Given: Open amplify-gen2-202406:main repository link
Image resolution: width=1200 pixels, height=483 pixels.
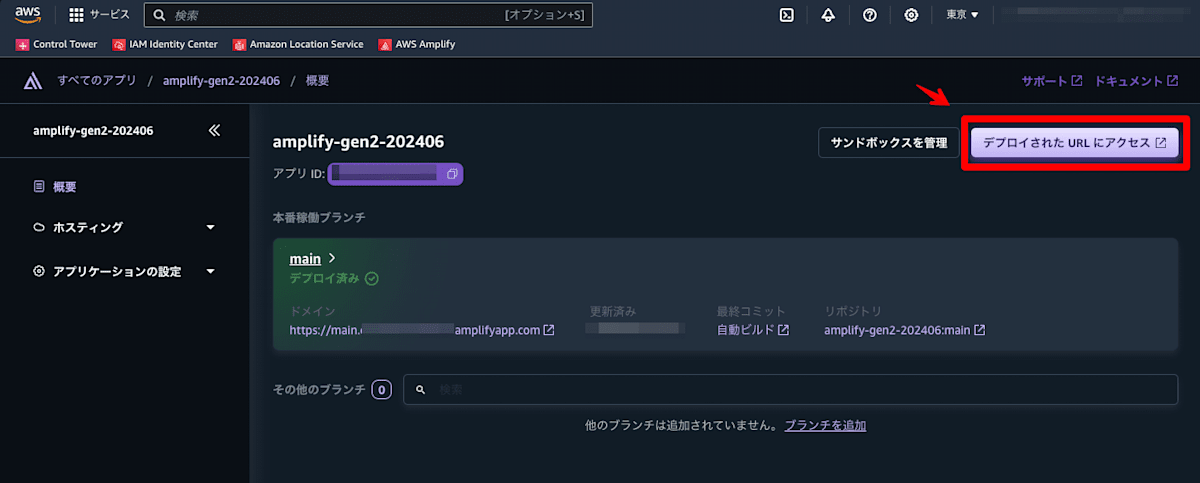Looking at the screenshot, I should click(x=904, y=330).
